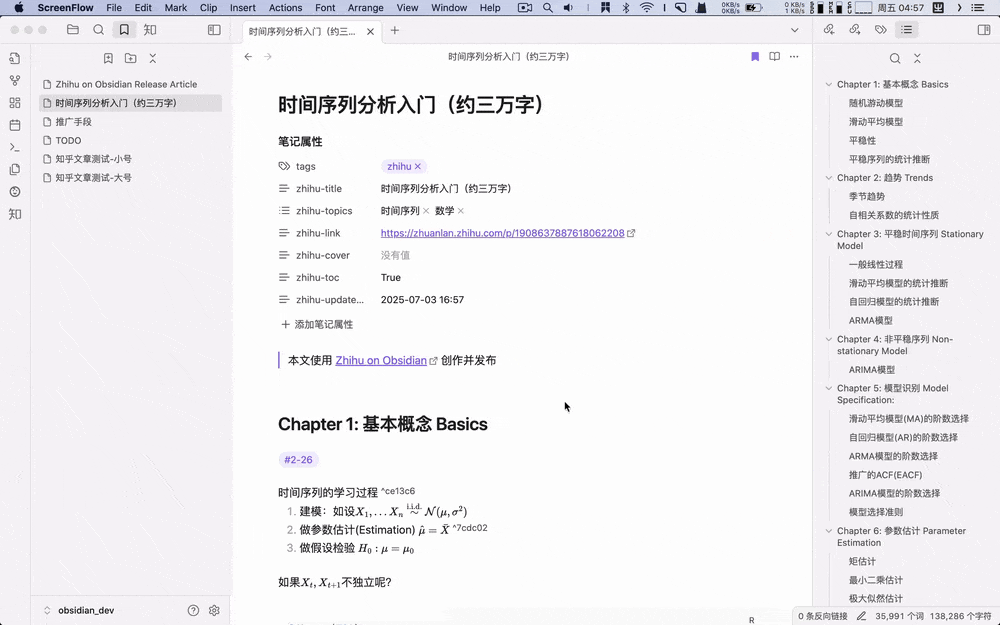
Task: Click the 添加笔记属性 add property button
Action: [322, 324]
